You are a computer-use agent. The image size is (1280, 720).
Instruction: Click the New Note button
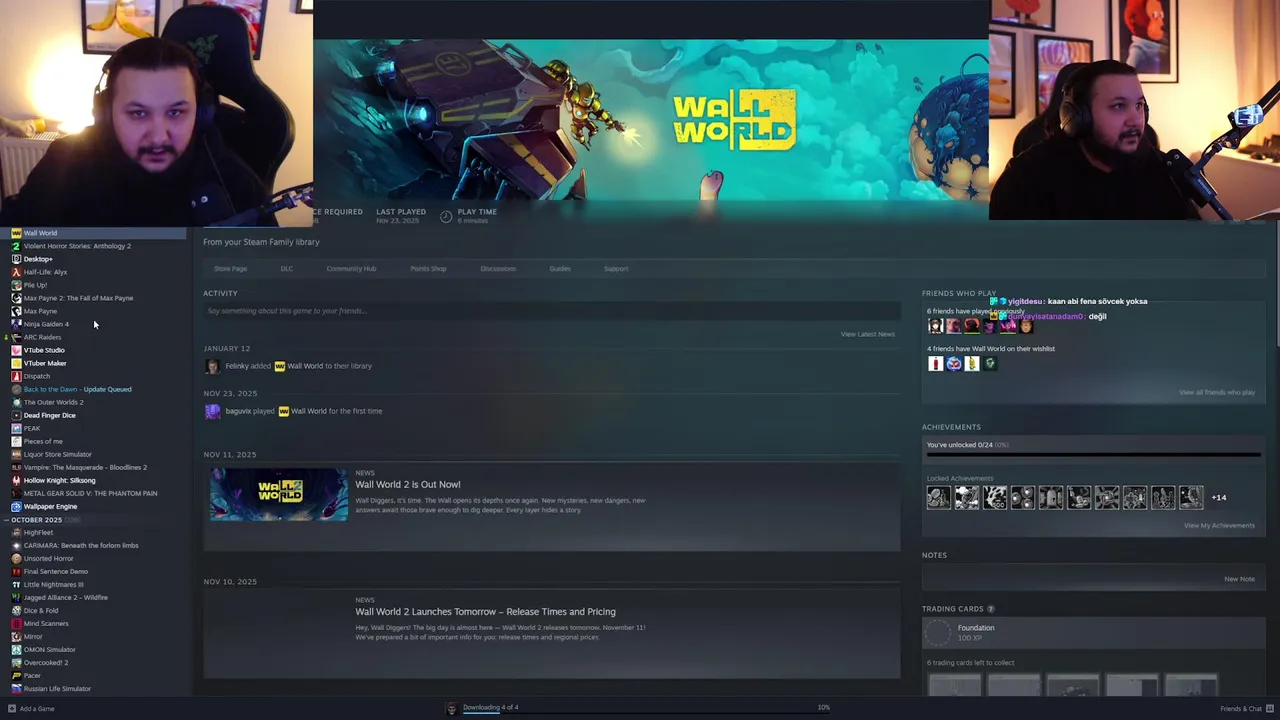point(1239,579)
